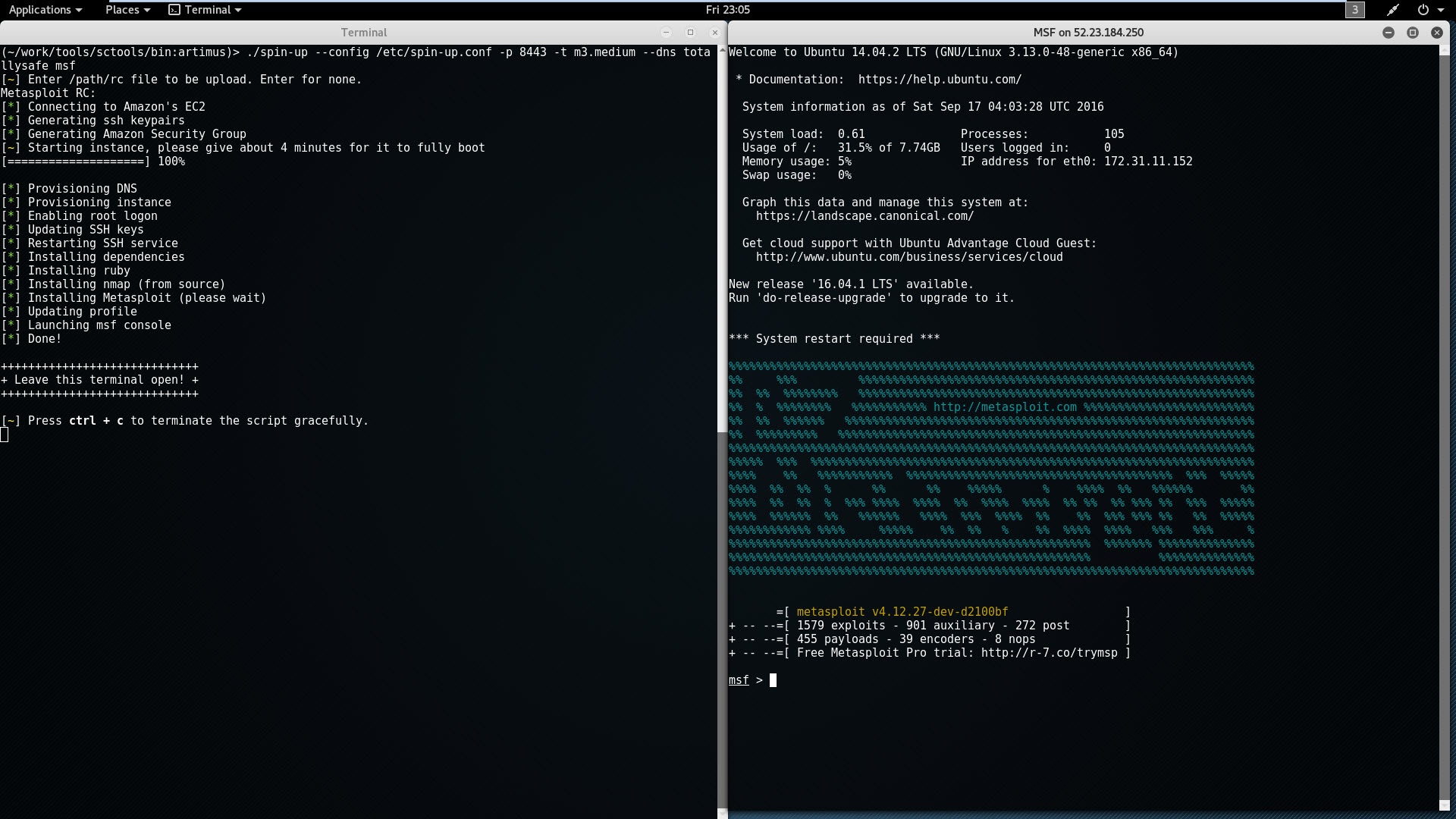Image resolution: width=1456 pixels, height=819 pixels.
Task: Open the http://r-7.co/trymsp trial link
Action: (1049, 653)
